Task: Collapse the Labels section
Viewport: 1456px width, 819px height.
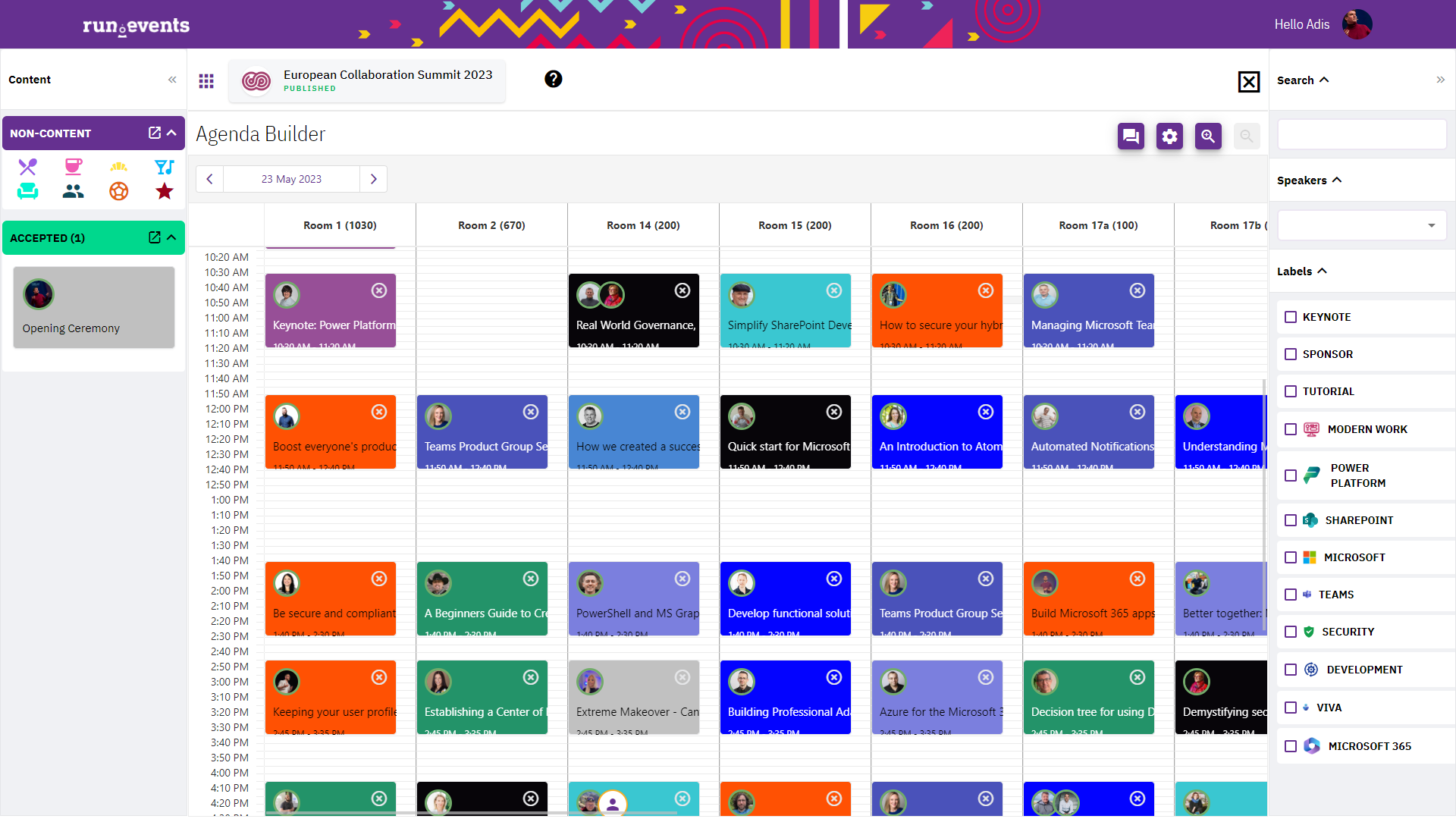Action: [1322, 271]
